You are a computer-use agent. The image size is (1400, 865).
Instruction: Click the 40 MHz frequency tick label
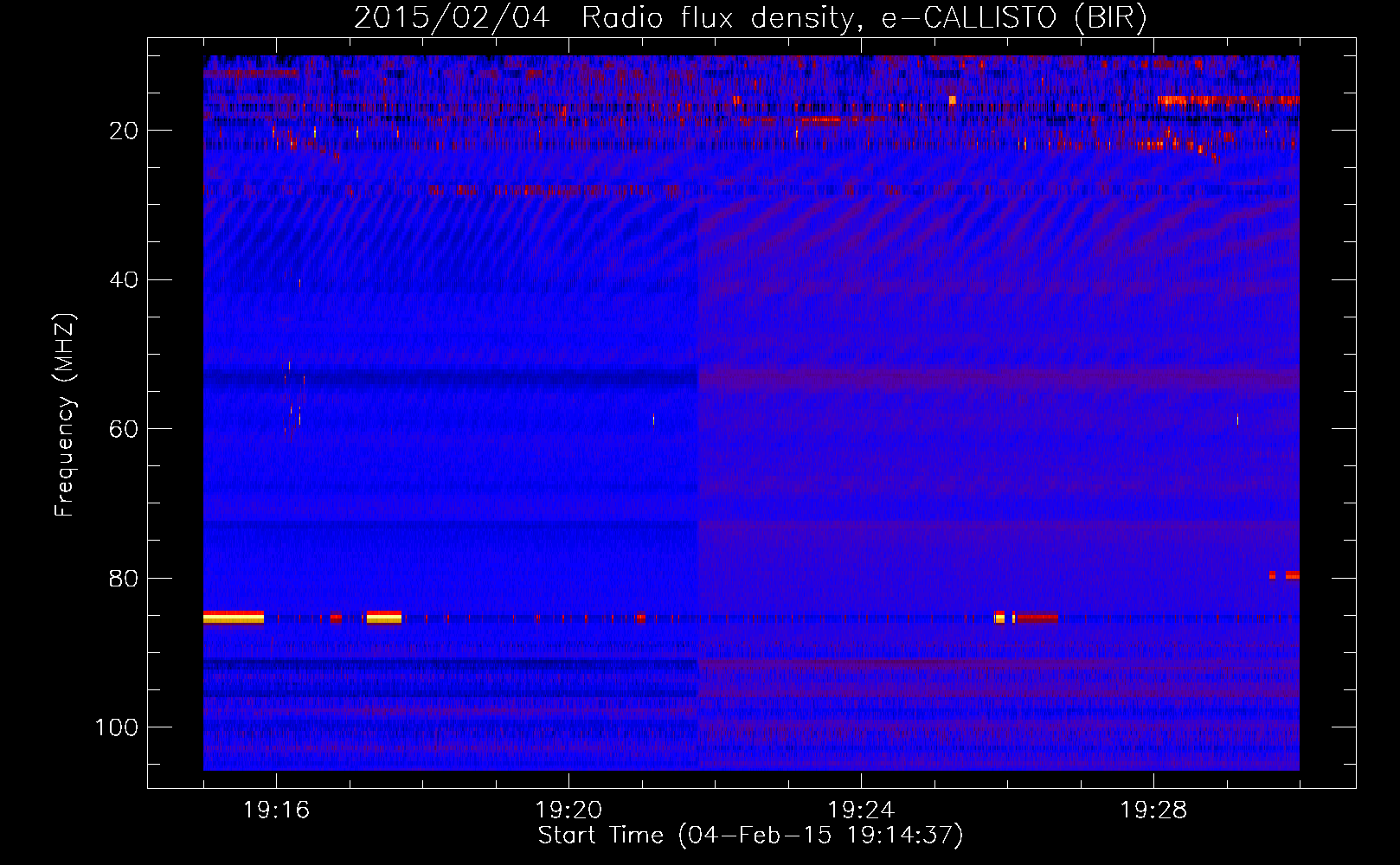124,280
